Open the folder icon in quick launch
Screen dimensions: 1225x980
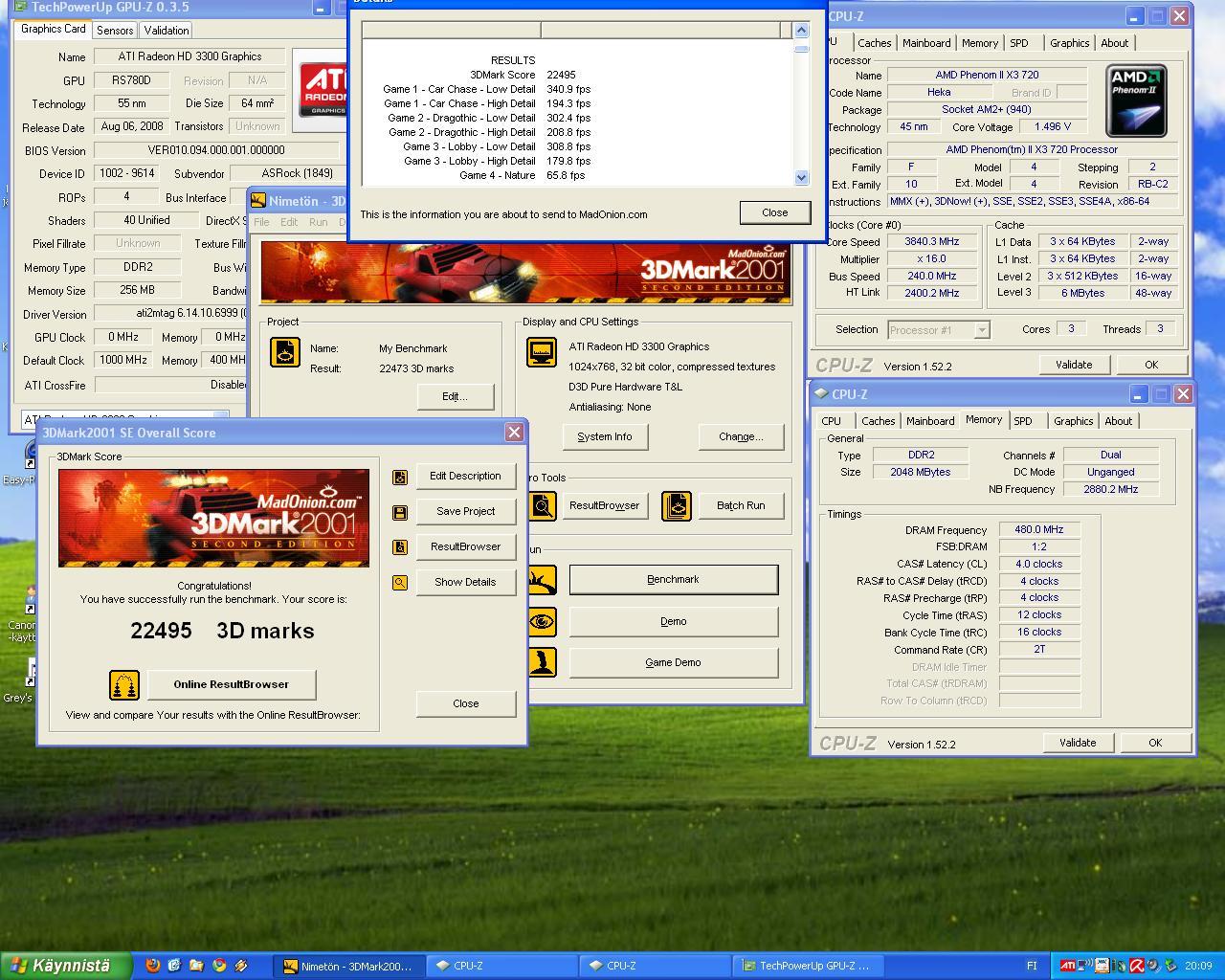[x=196, y=966]
